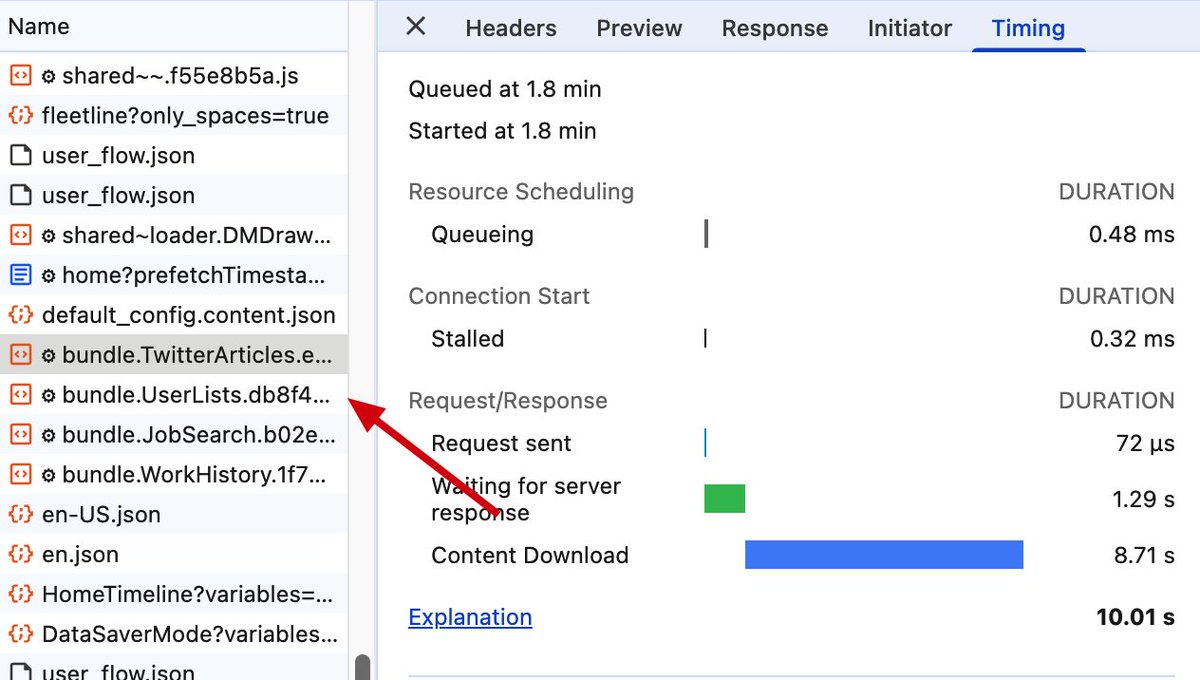
Task: Select bundle.JobSearch.b02e request
Action: click(x=174, y=435)
